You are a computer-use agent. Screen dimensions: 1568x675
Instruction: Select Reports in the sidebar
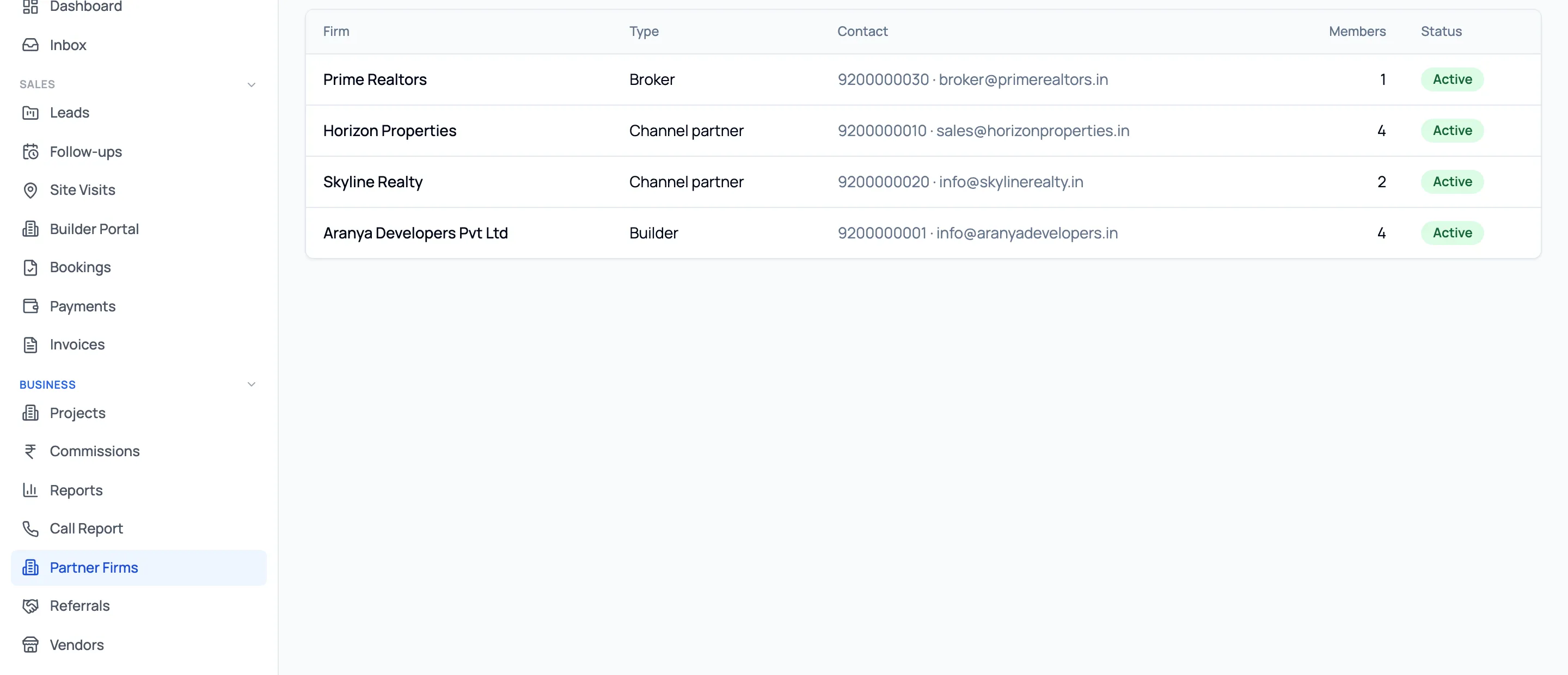139,490
